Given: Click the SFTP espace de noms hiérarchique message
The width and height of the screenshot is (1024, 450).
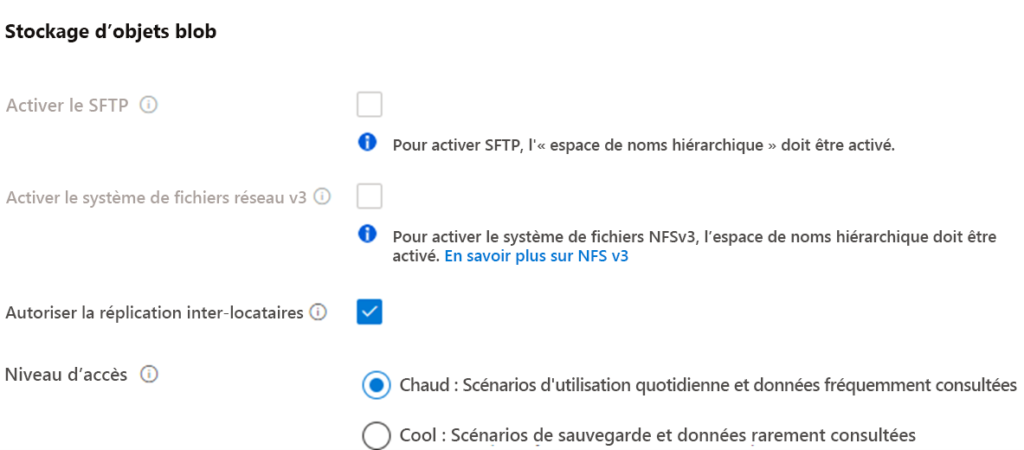Looking at the screenshot, I should [643, 145].
